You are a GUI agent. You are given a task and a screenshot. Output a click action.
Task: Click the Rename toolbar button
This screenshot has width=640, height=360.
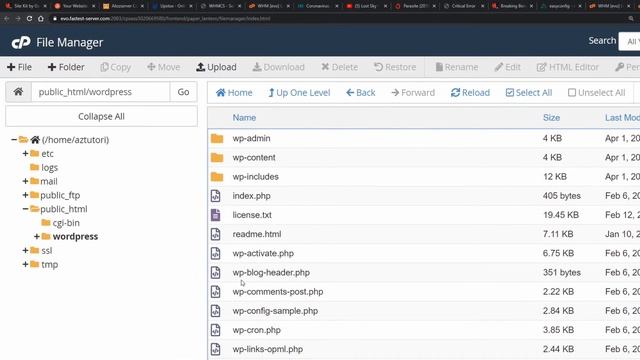(x=456, y=67)
